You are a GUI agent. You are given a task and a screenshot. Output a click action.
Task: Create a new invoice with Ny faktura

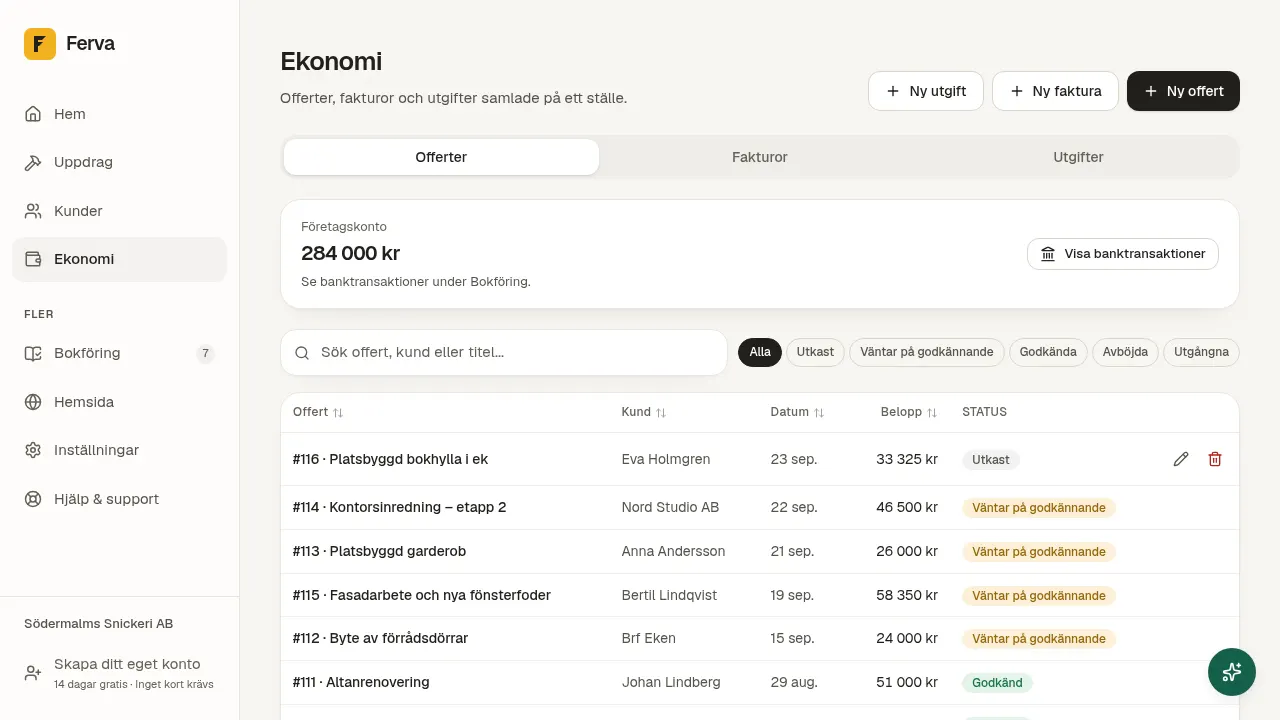pyautogui.click(x=1055, y=91)
